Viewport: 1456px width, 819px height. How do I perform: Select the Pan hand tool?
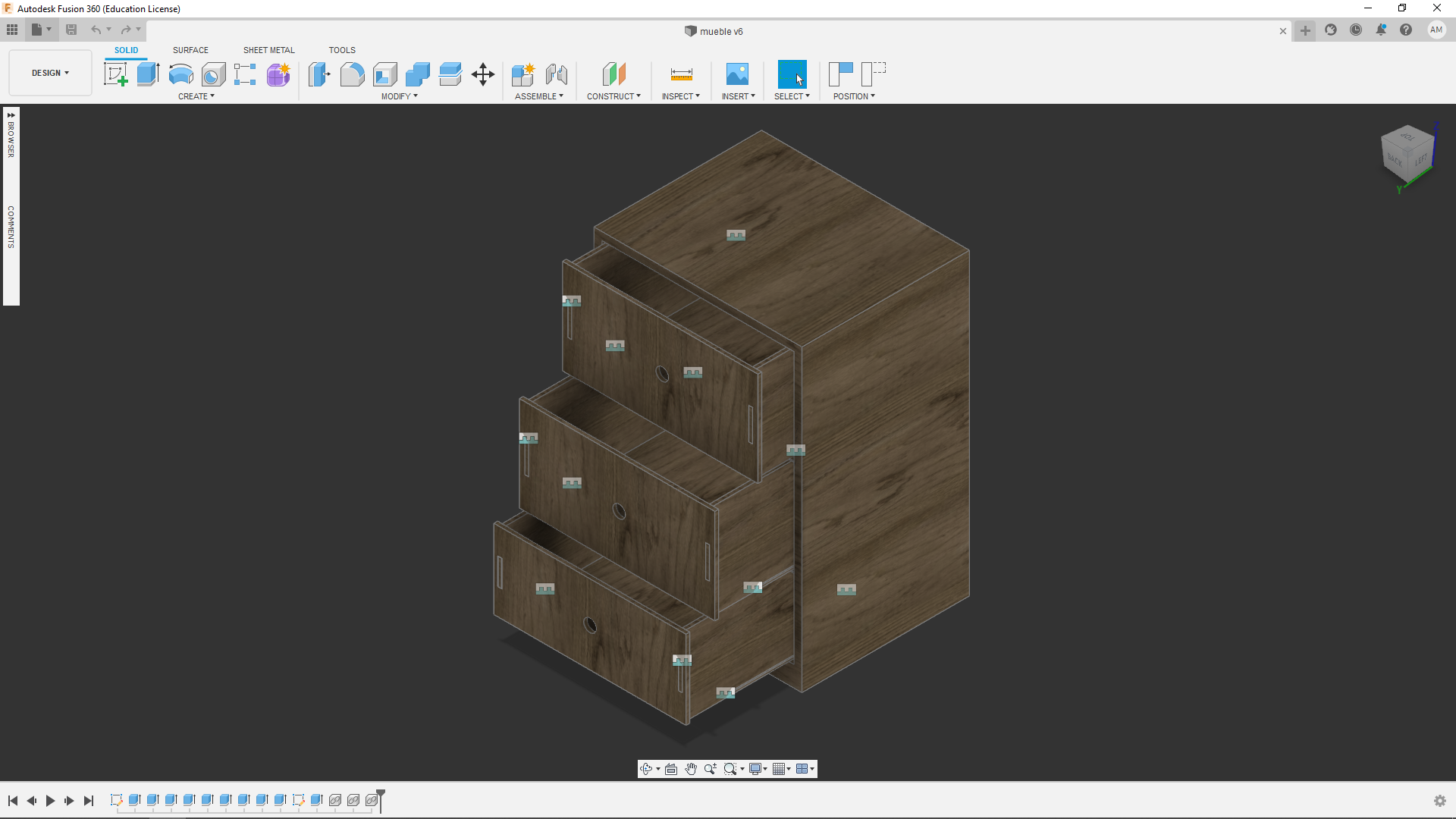point(691,769)
